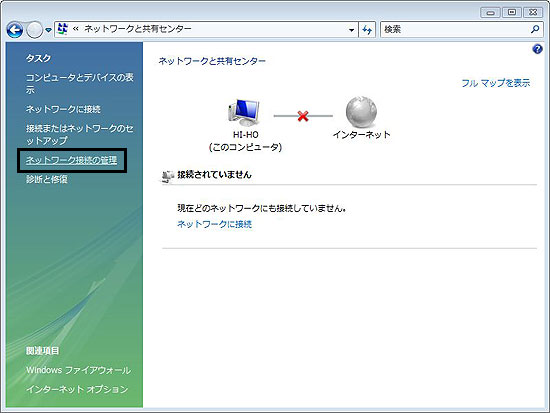This screenshot has width=550, height=413.
Task: Open インターネット オプション related item
Action: tap(77, 389)
